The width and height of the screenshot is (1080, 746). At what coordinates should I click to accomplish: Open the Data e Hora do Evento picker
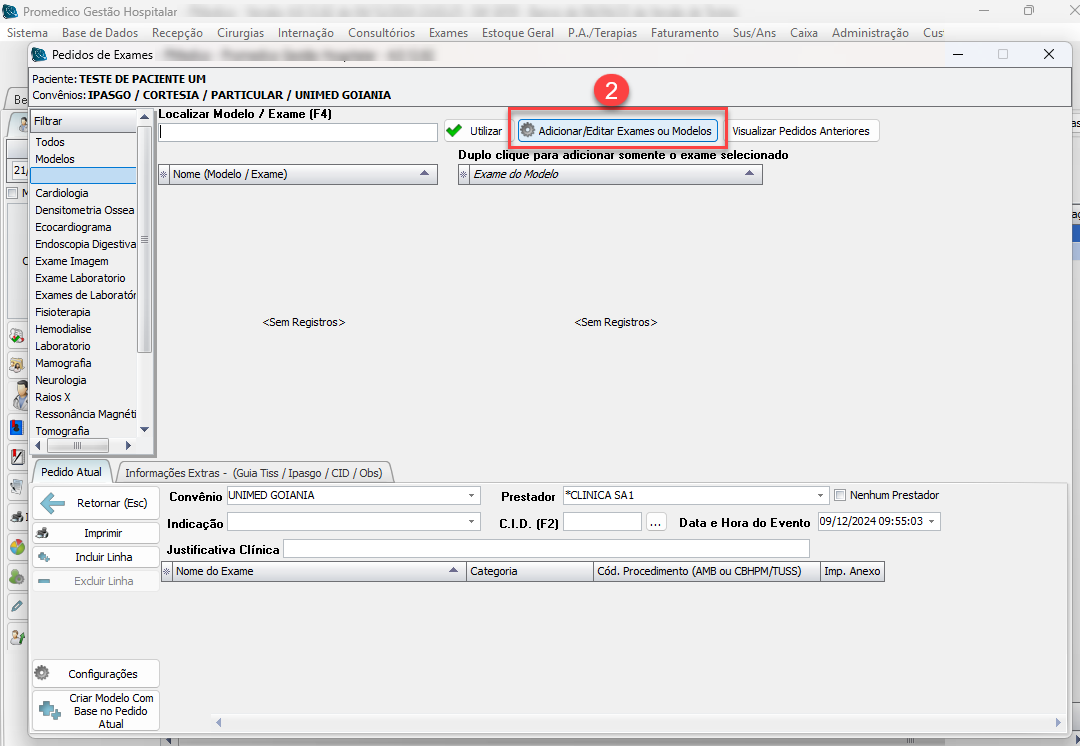pyautogui.click(x=932, y=522)
